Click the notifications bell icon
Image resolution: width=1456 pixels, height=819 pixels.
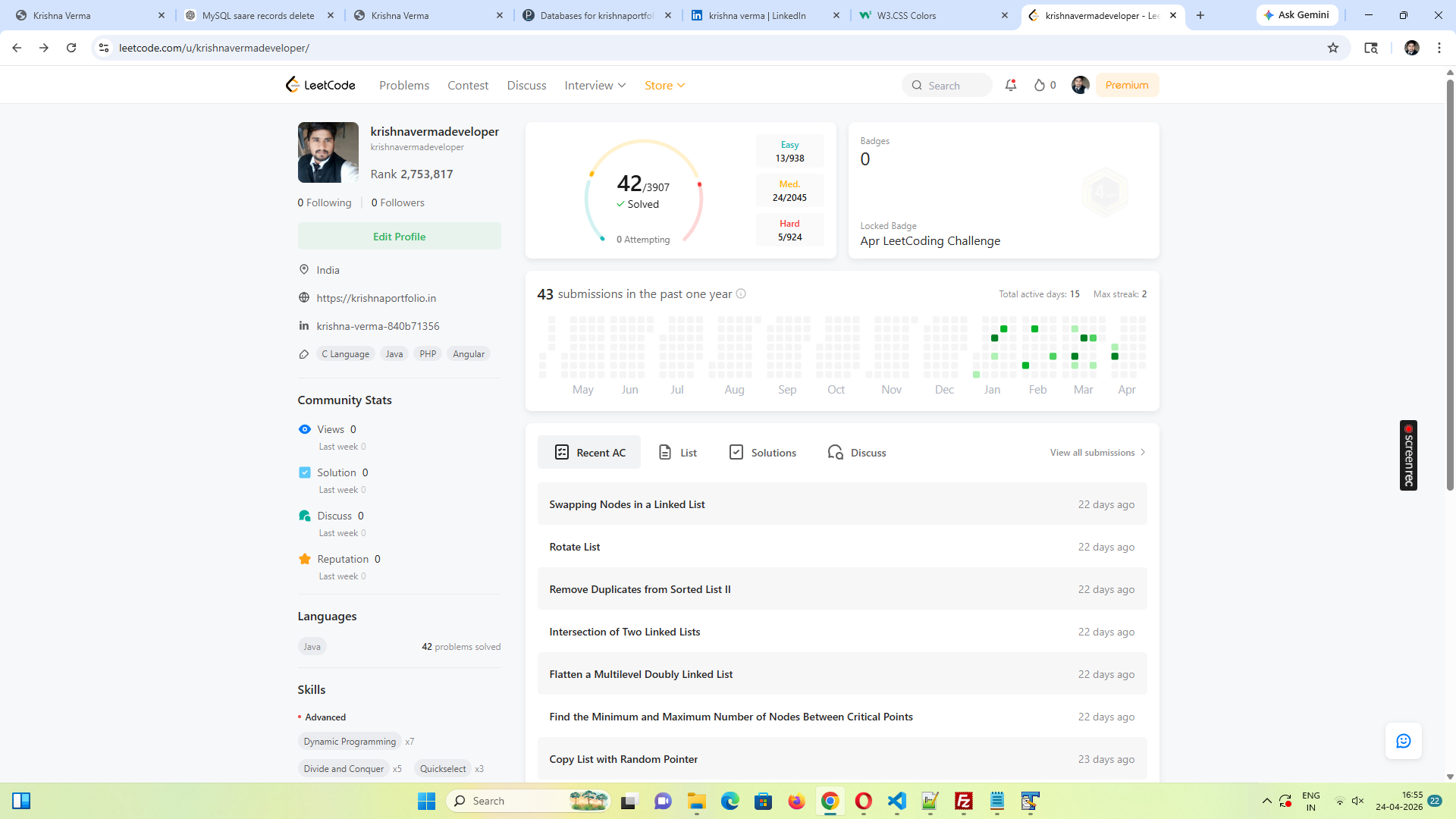pos(1010,86)
